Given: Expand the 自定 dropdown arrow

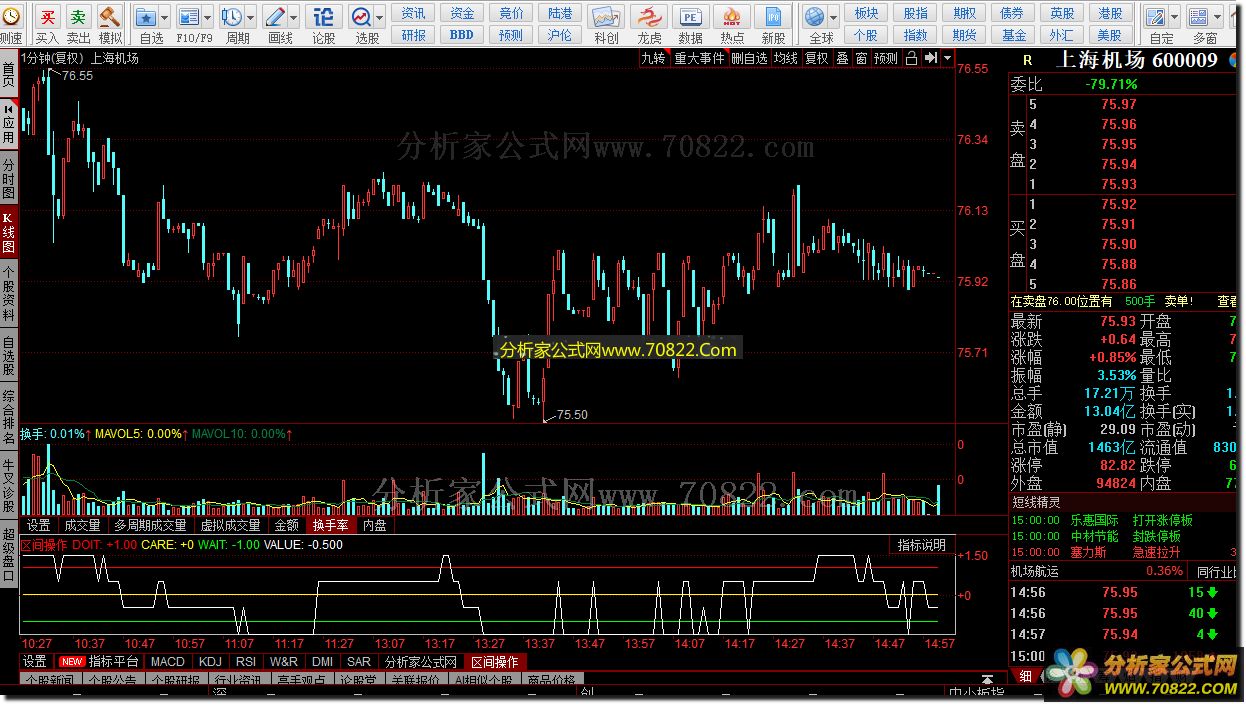Looking at the screenshot, I should 1174,17.
